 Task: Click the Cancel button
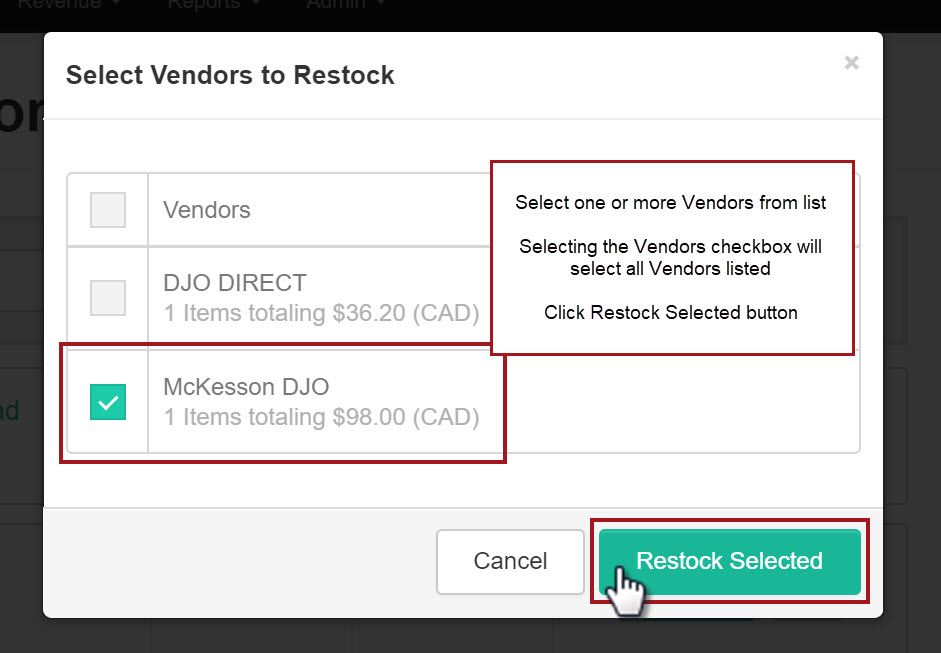pos(510,561)
